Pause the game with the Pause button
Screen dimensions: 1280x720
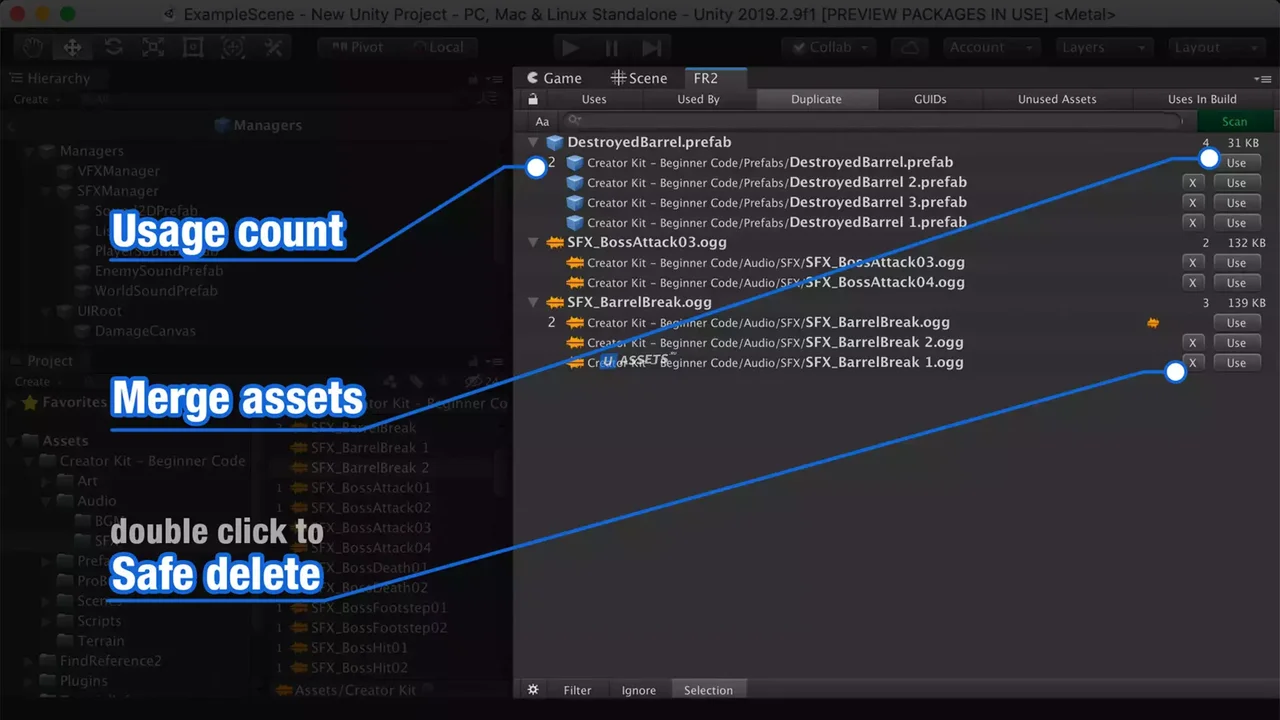click(x=611, y=47)
